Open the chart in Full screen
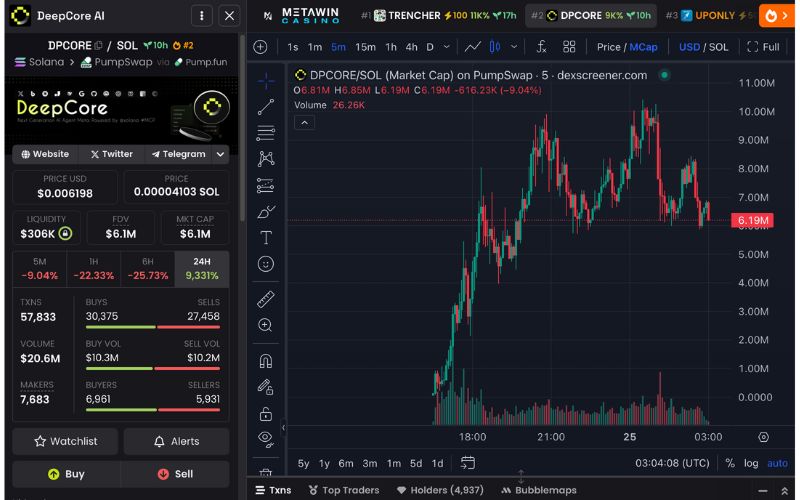This screenshot has height=500, width=800. 763,47
